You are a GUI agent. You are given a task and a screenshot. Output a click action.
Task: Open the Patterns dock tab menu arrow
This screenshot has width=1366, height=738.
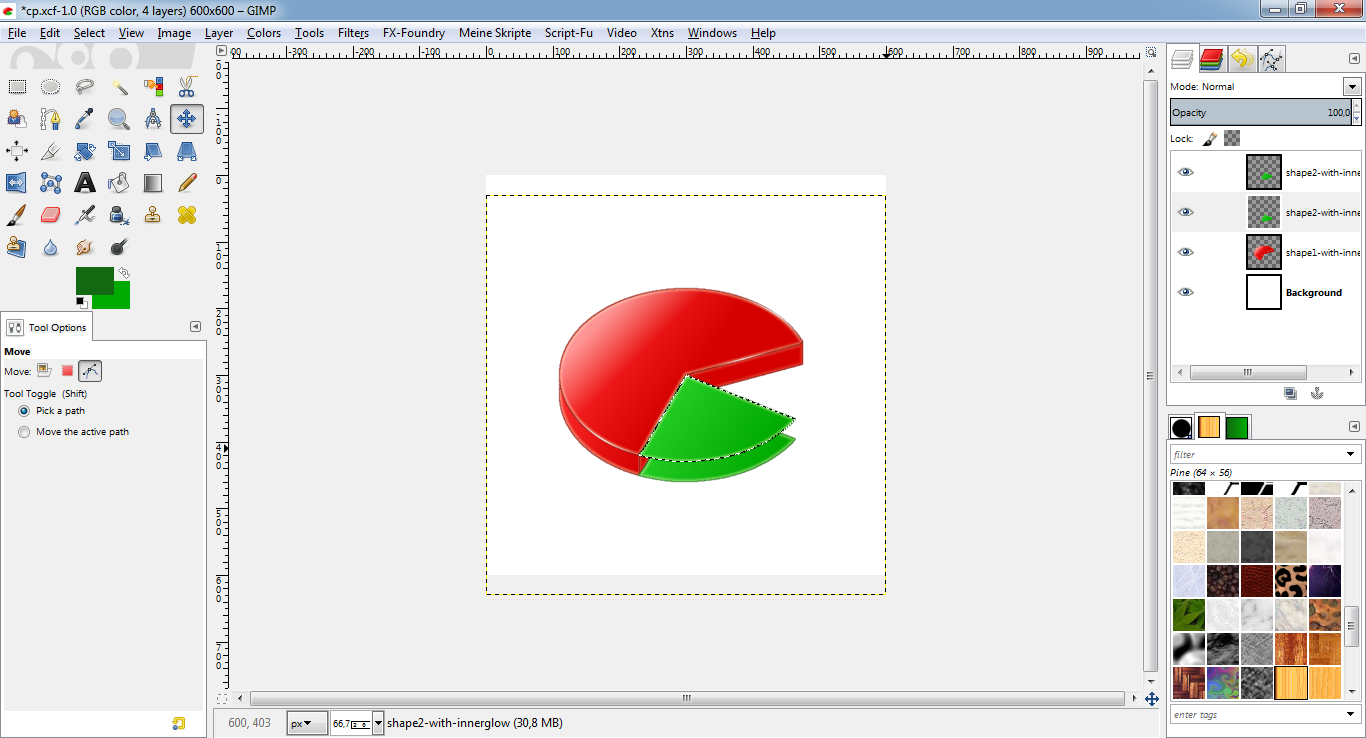(1354, 427)
